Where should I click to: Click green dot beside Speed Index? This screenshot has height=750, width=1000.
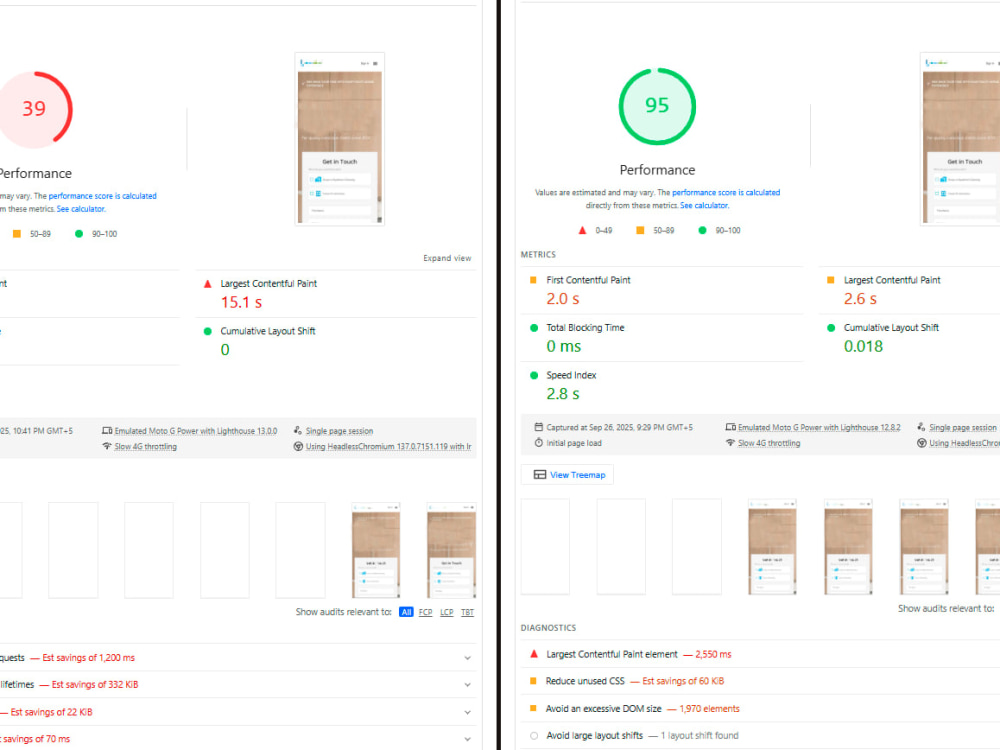534,376
